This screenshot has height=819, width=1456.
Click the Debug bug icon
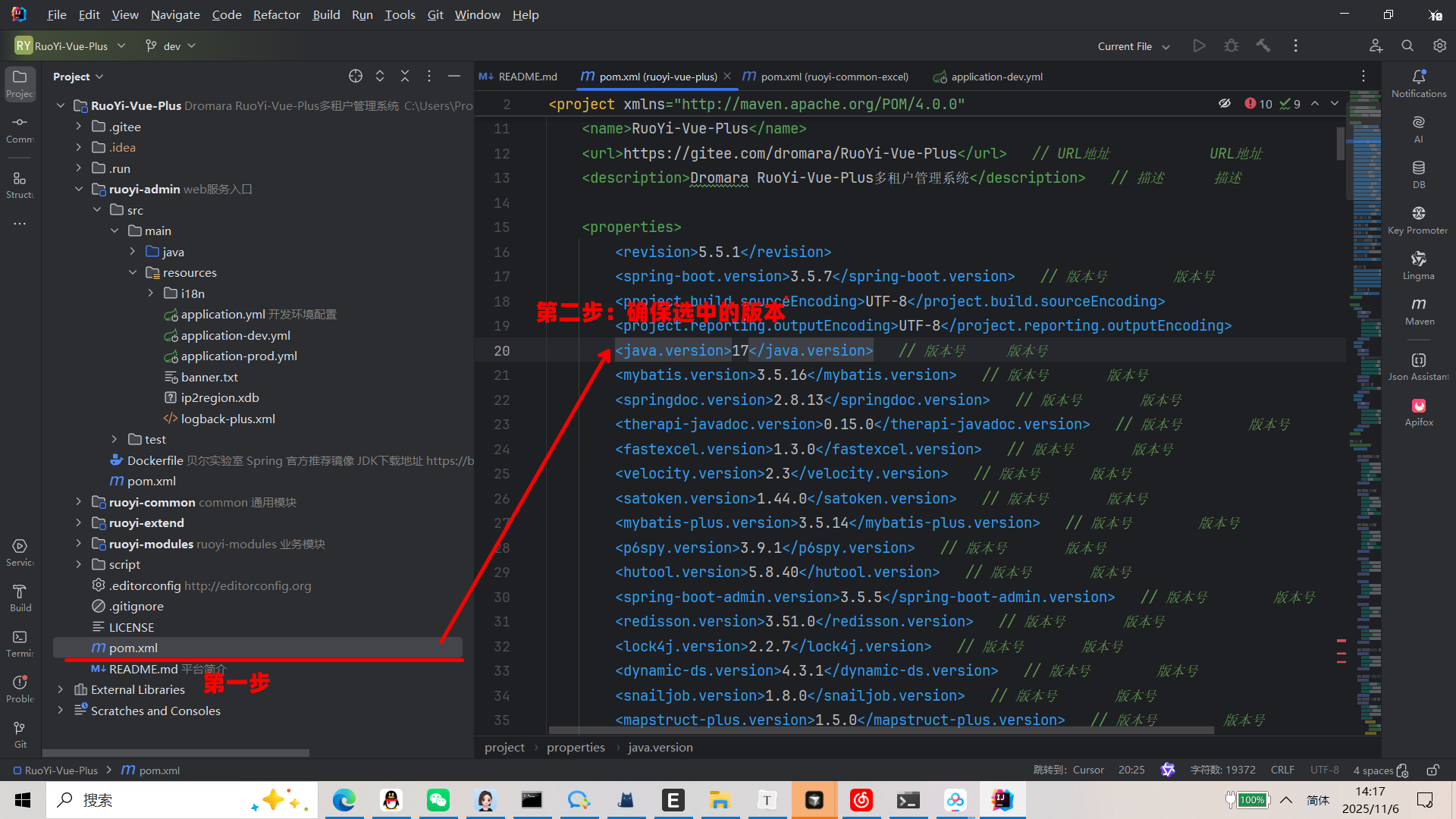(1232, 46)
